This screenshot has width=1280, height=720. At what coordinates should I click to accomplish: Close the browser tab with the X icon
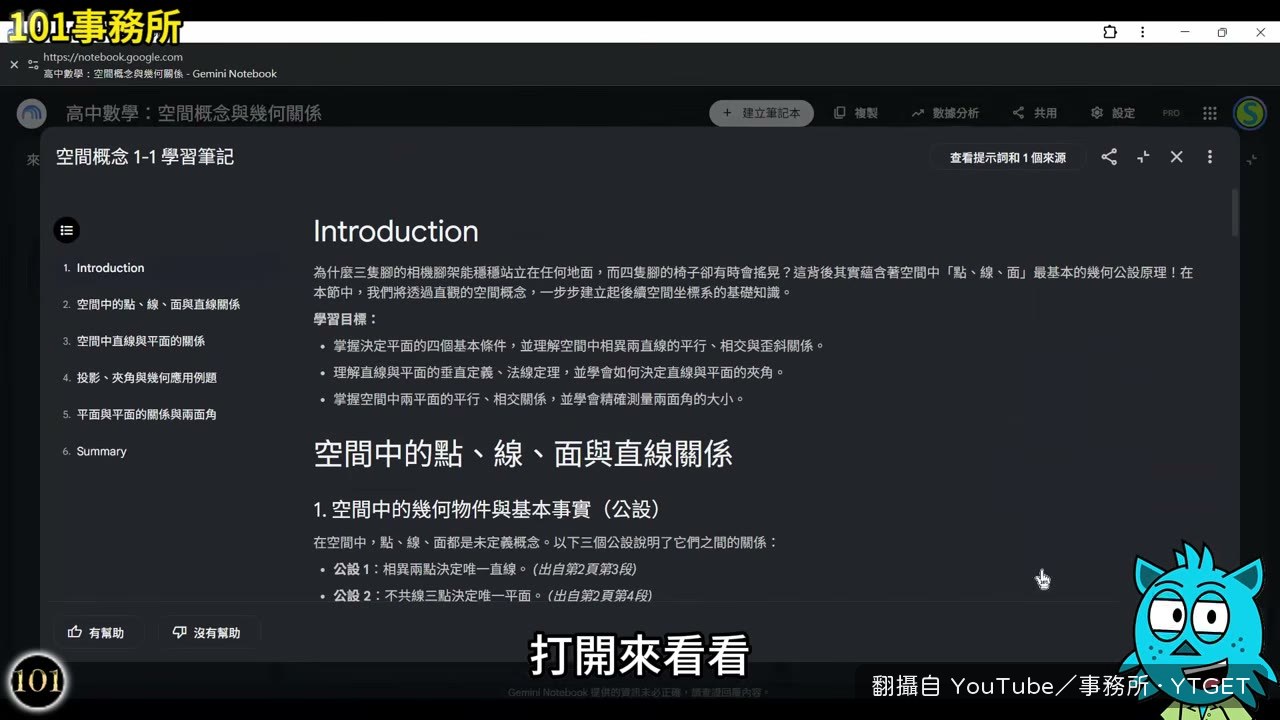tap(14, 64)
